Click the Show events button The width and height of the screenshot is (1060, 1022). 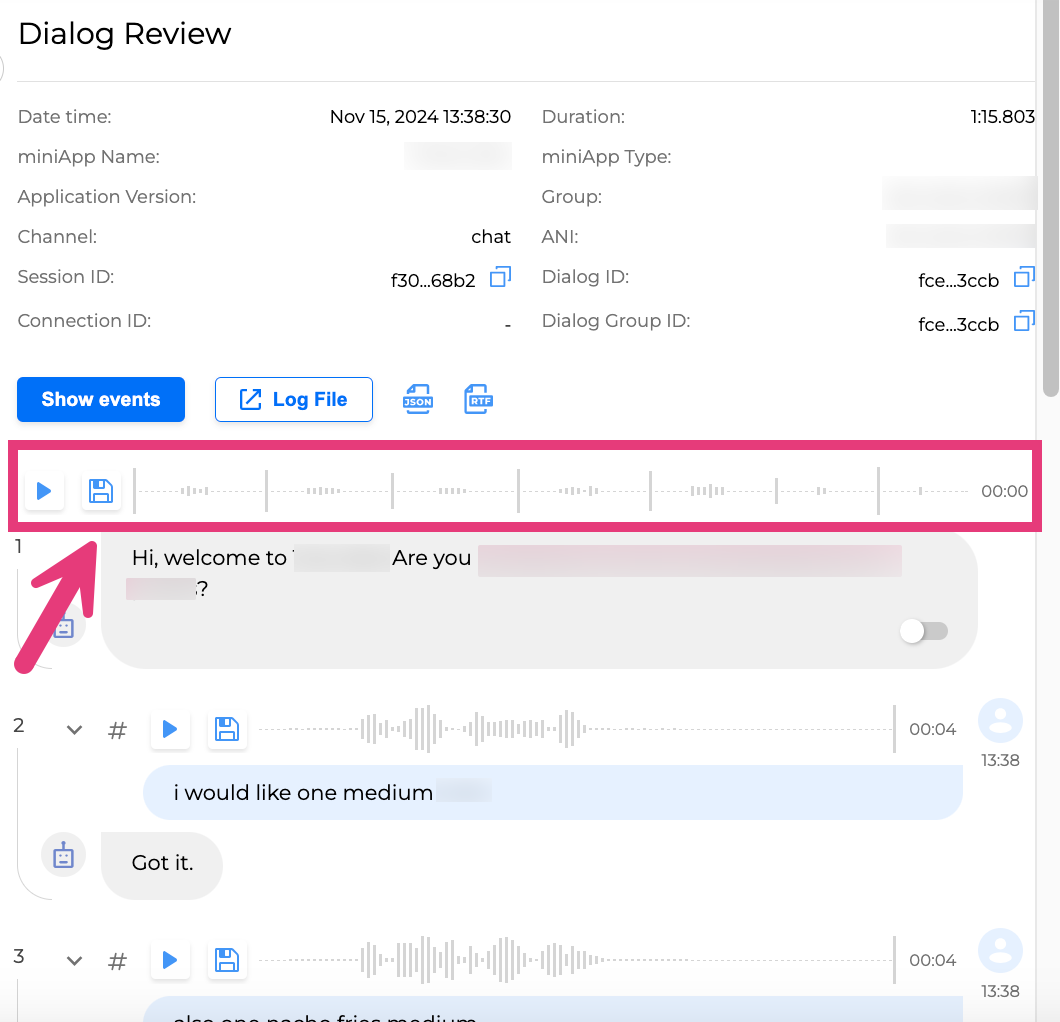[x=101, y=399]
